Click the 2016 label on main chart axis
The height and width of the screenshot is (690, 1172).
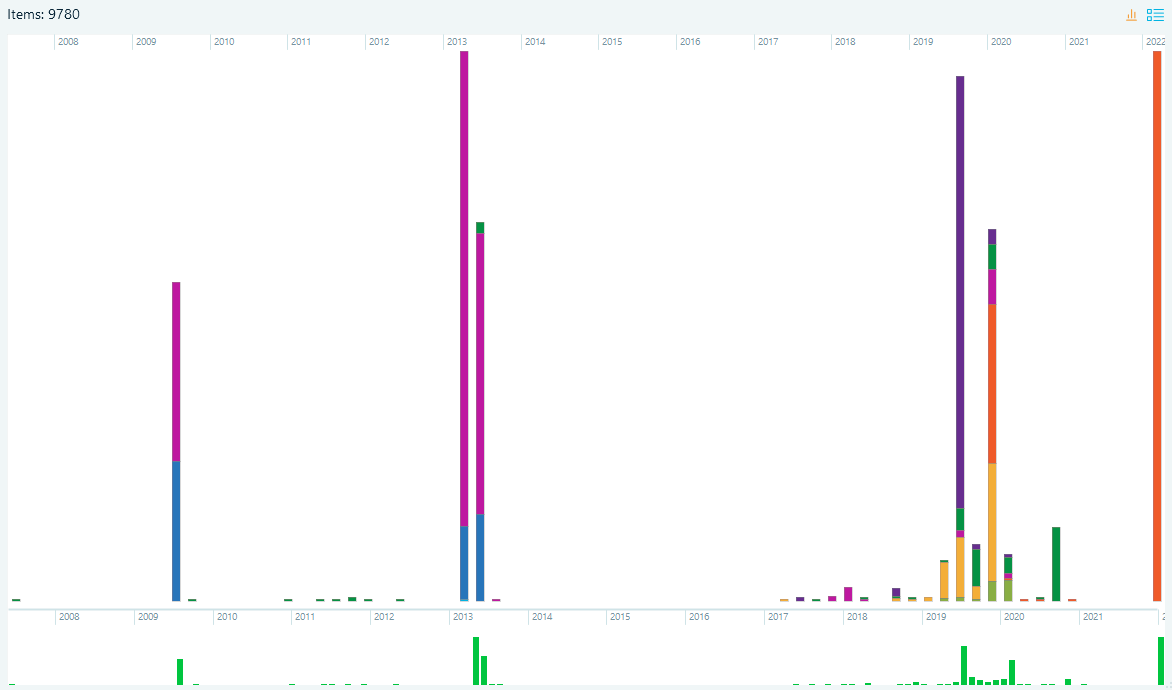691,42
